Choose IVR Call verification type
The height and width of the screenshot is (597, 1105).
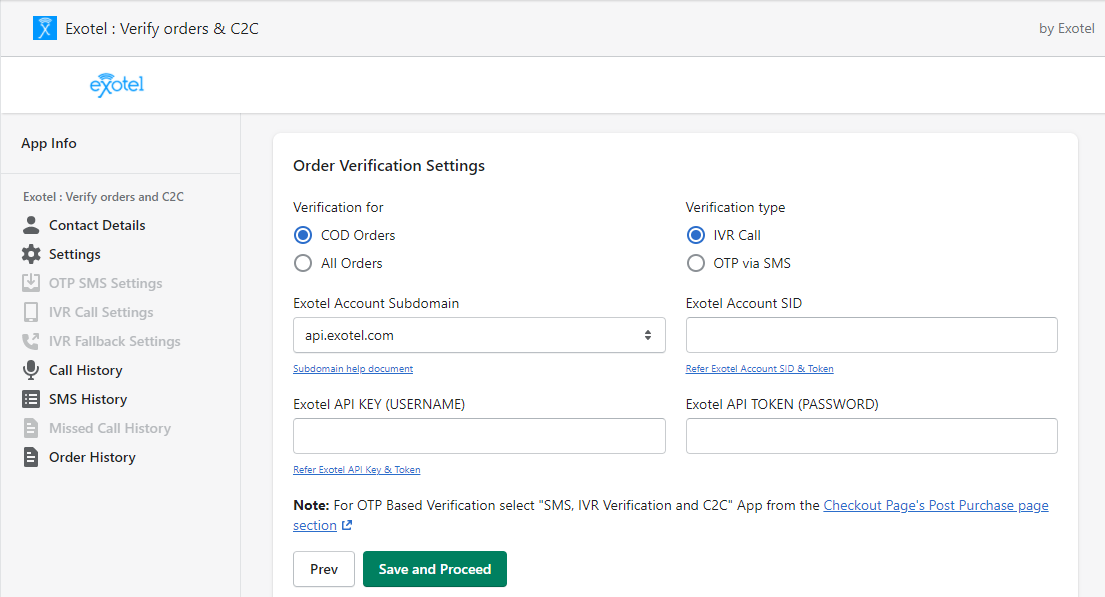pos(696,235)
